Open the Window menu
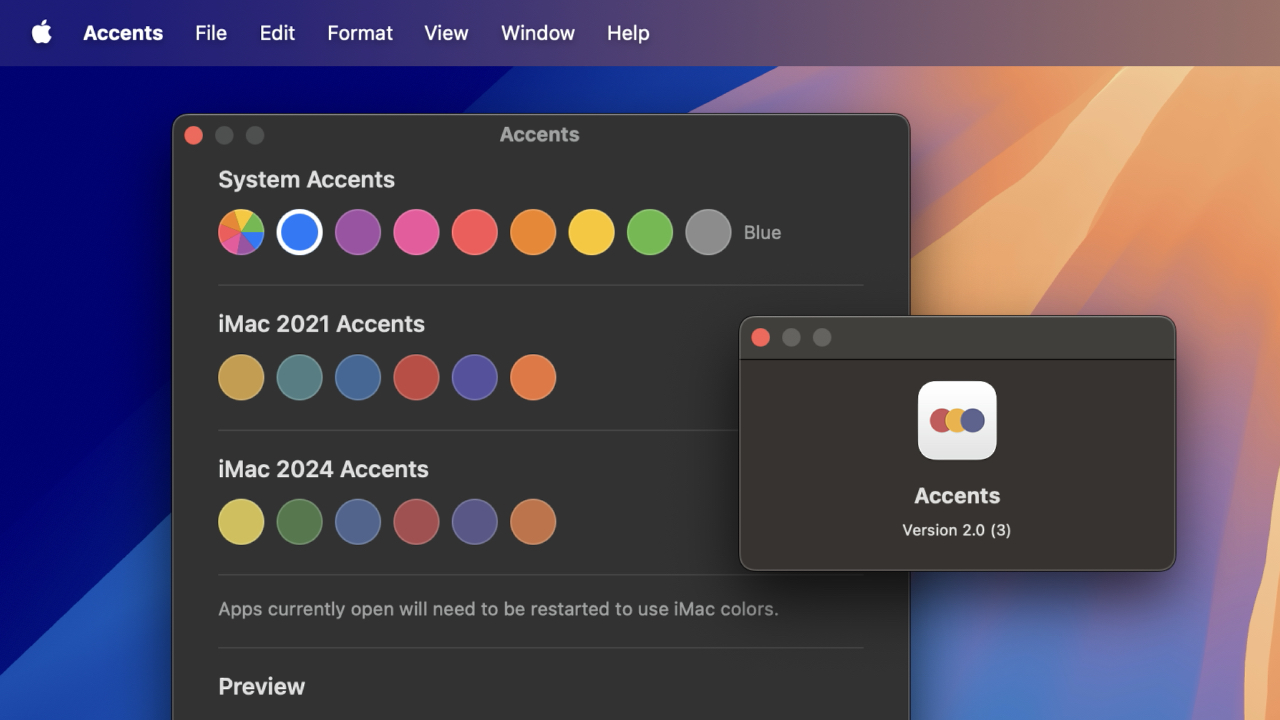1280x720 pixels. (538, 33)
